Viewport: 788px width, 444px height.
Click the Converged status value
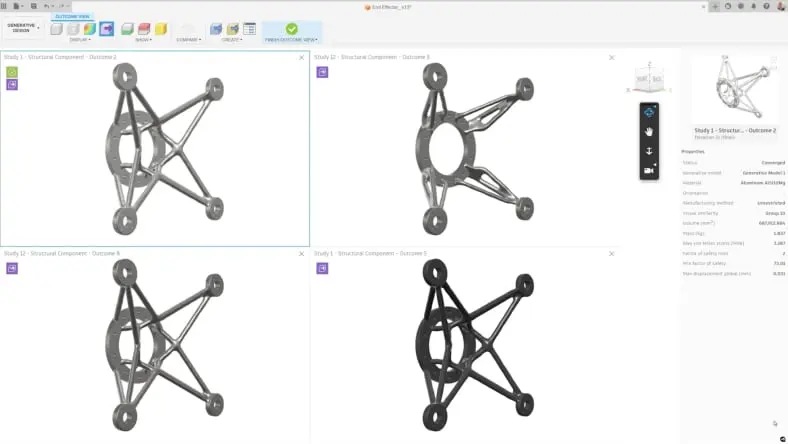coord(773,162)
